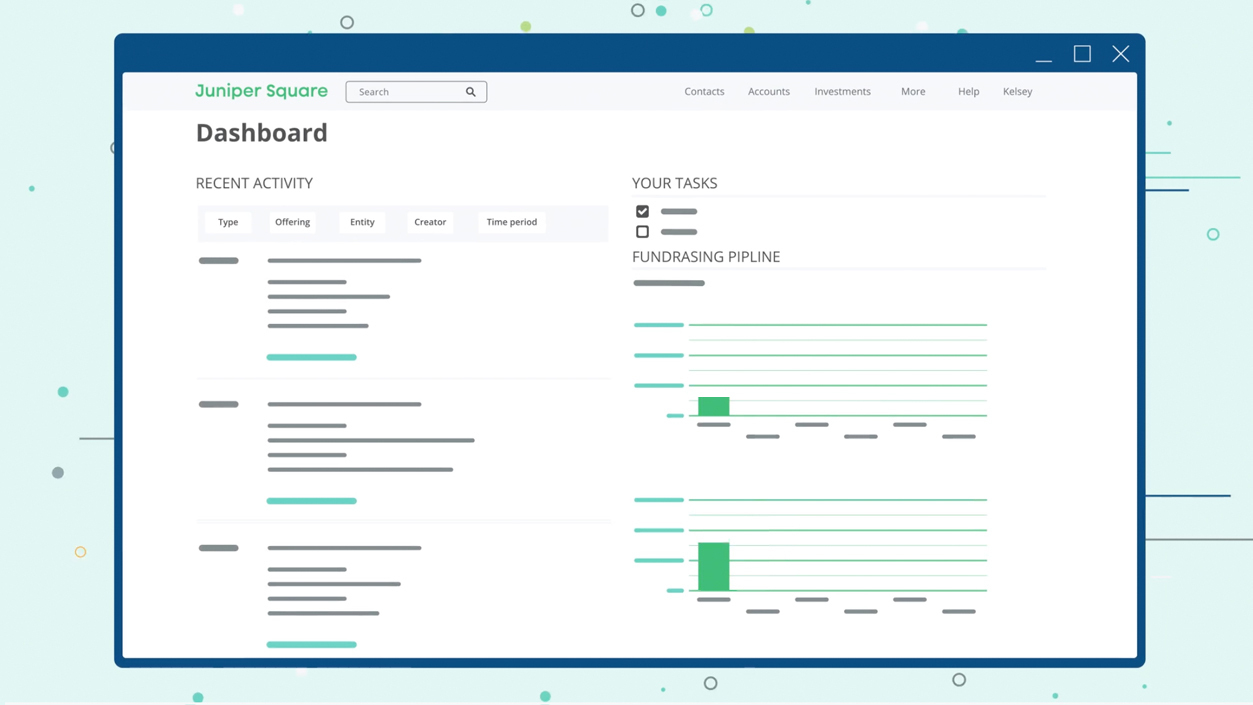
Task: Open the Time period filter
Action: click(x=511, y=222)
